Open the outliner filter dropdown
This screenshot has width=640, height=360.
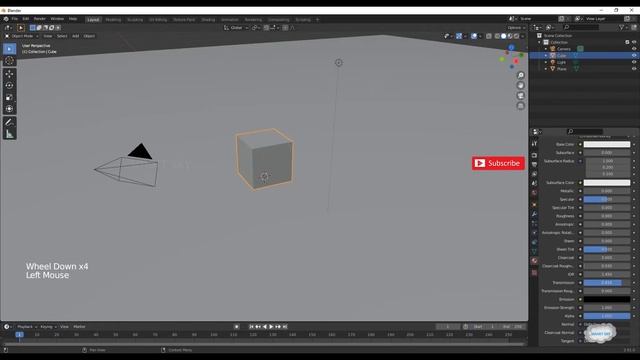(x=623, y=27)
